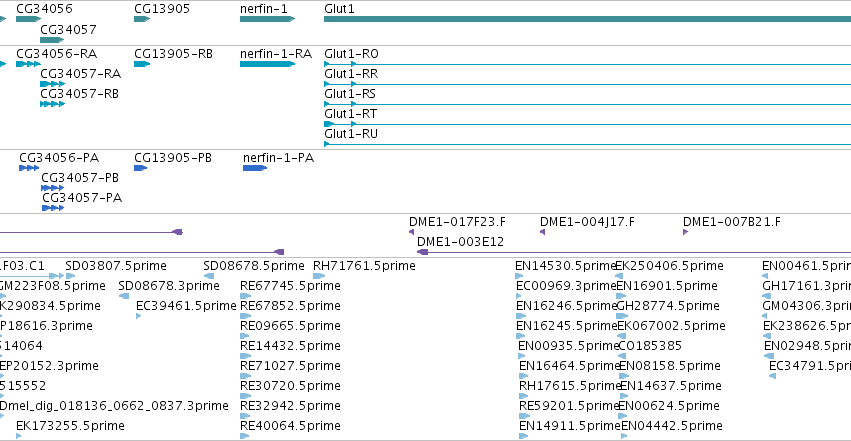The image size is (851, 441).
Task: Click EST RH71761.5prime
Action: (x=364, y=266)
